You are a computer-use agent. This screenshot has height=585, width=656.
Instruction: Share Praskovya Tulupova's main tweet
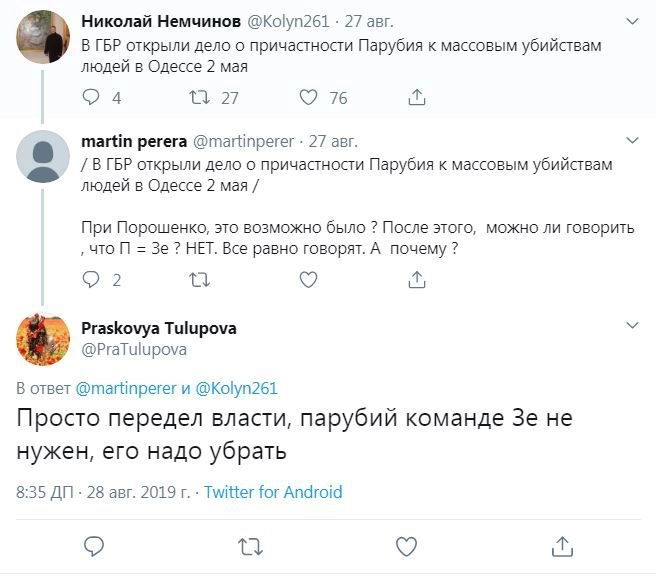(562, 546)
